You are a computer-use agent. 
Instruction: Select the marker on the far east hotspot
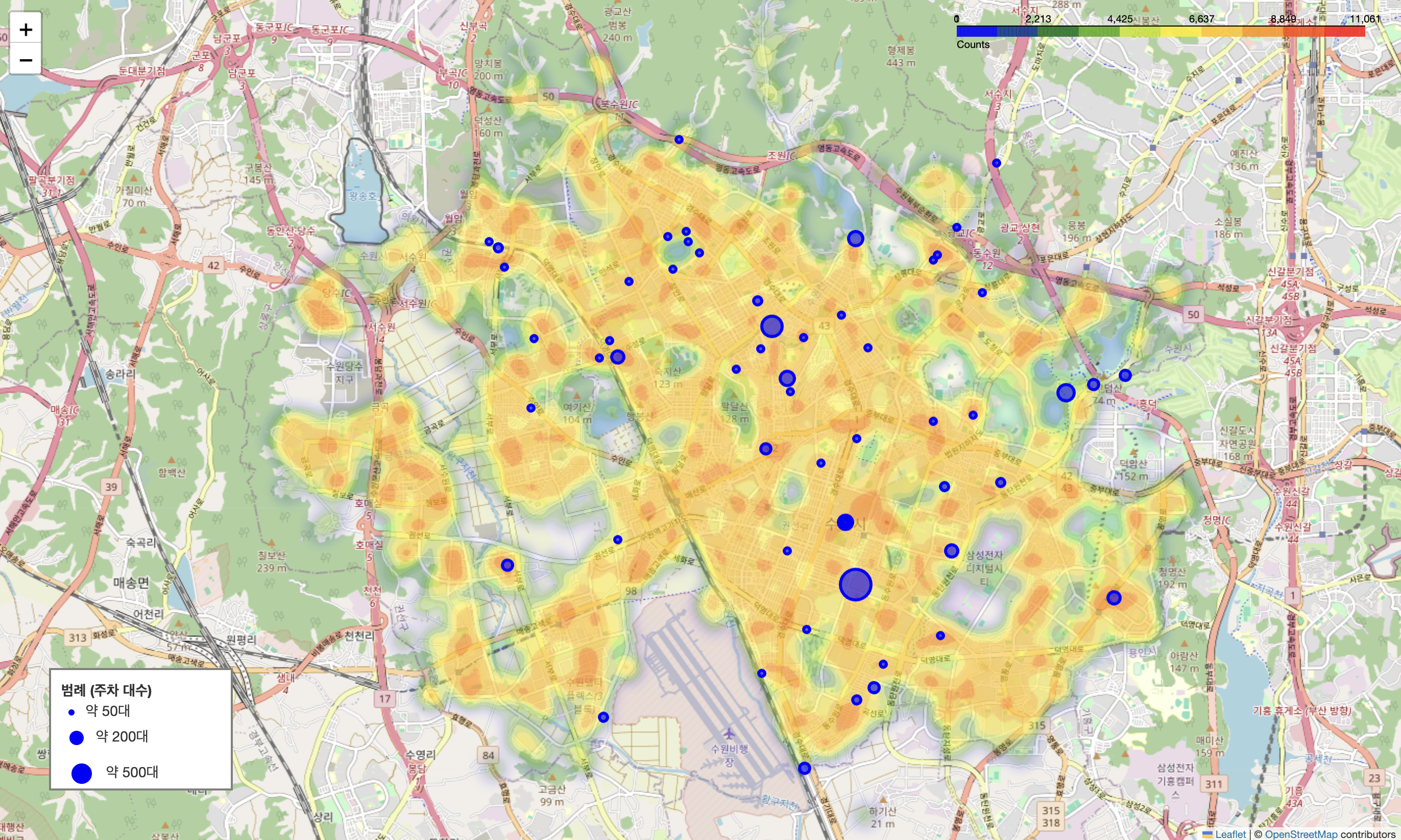(x=1114, y=597)
